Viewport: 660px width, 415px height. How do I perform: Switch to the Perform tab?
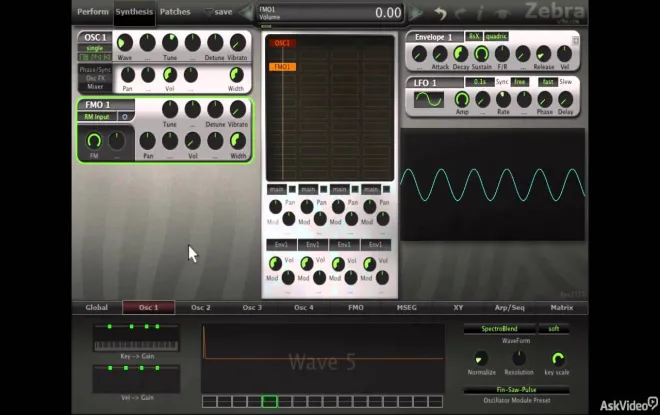click(93, 12)
